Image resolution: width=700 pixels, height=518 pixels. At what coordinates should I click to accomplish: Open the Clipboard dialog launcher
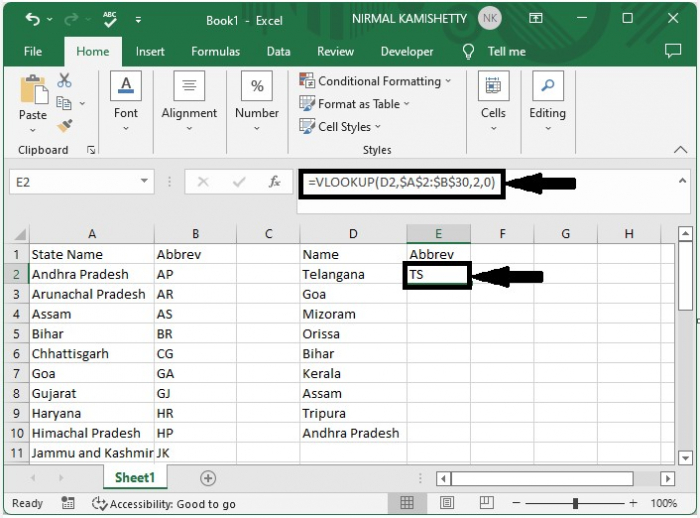(x=91, y=150)
